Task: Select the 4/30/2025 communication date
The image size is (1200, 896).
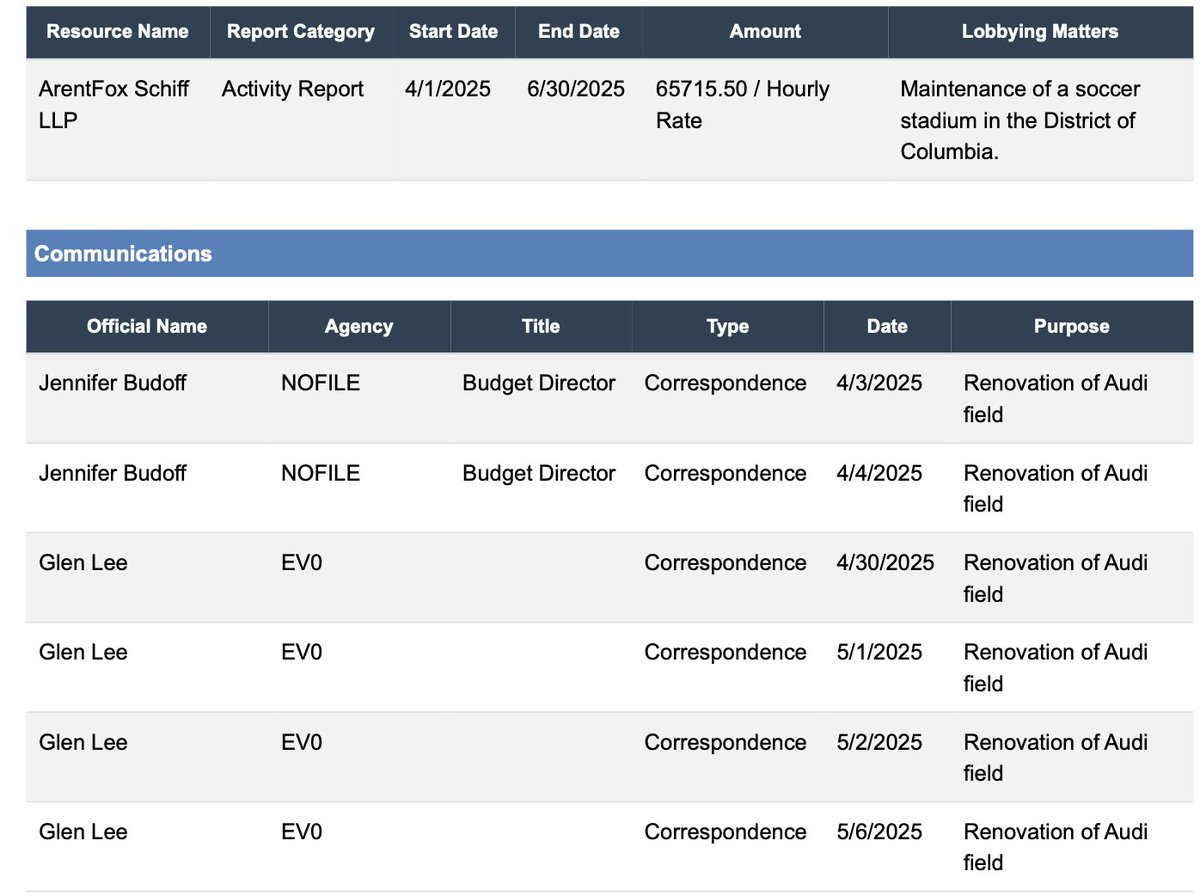Action: (885, 563)
